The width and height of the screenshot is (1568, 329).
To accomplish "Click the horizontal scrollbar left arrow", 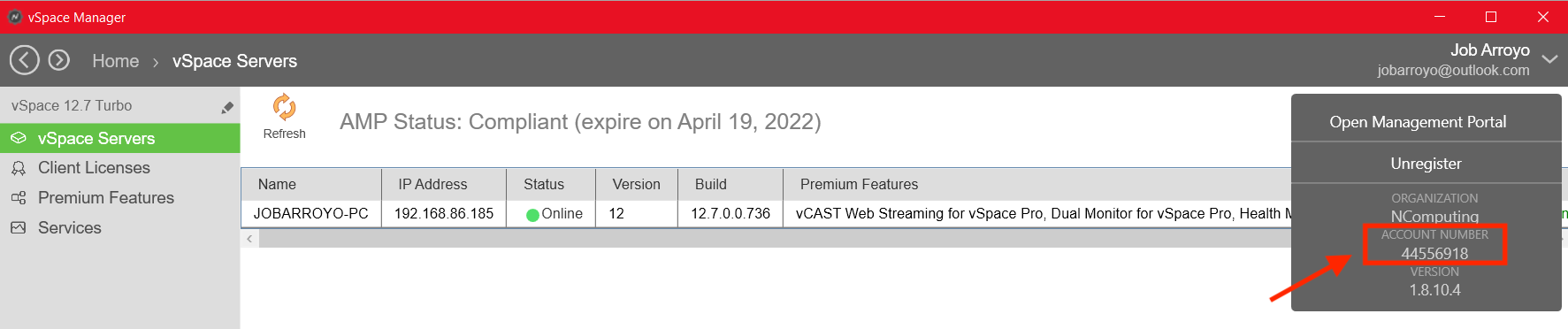I will [250, 239].
